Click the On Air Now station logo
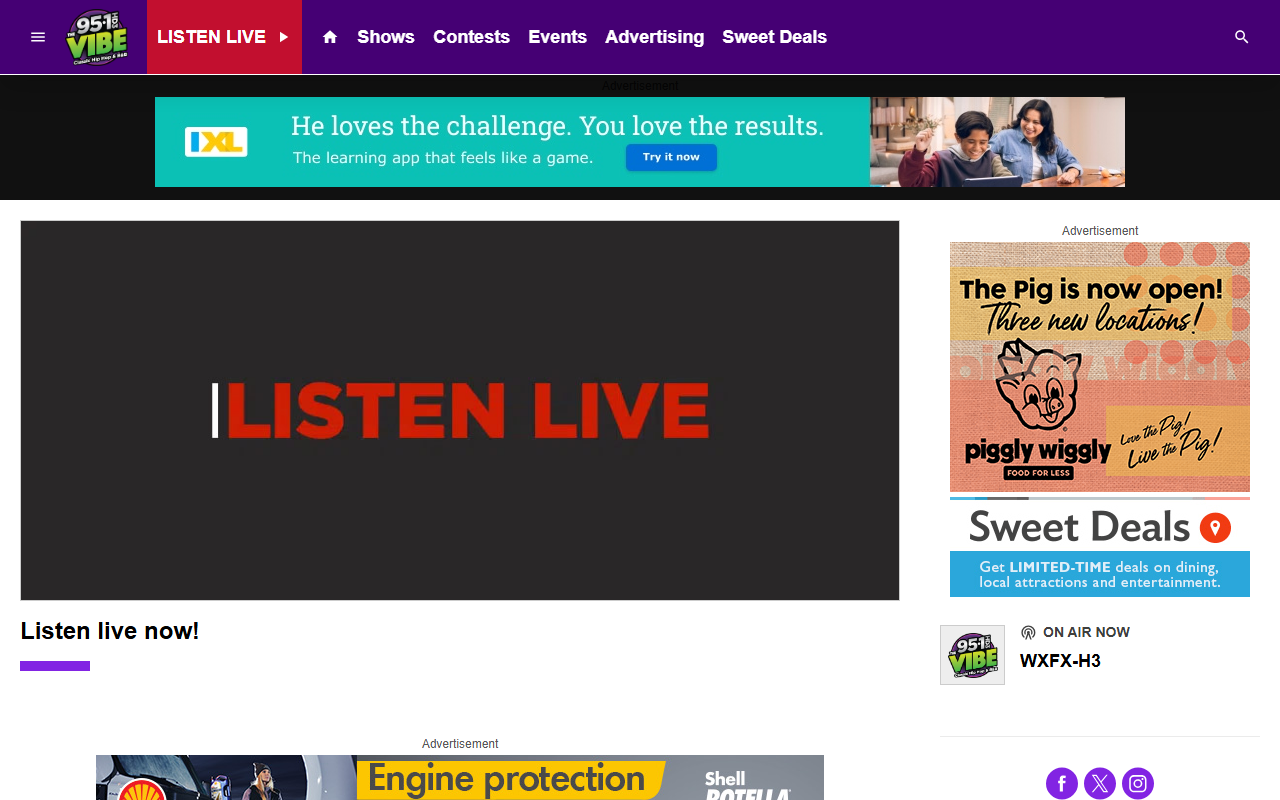This screenshot has height=800, width=1280. pos(972,655)
